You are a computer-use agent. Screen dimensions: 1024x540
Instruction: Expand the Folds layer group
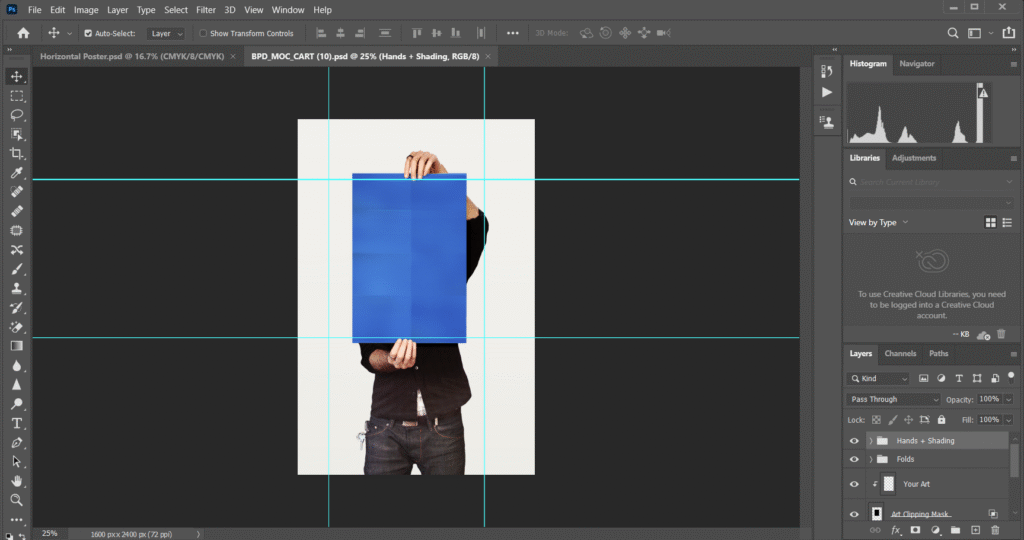[871, 460]
